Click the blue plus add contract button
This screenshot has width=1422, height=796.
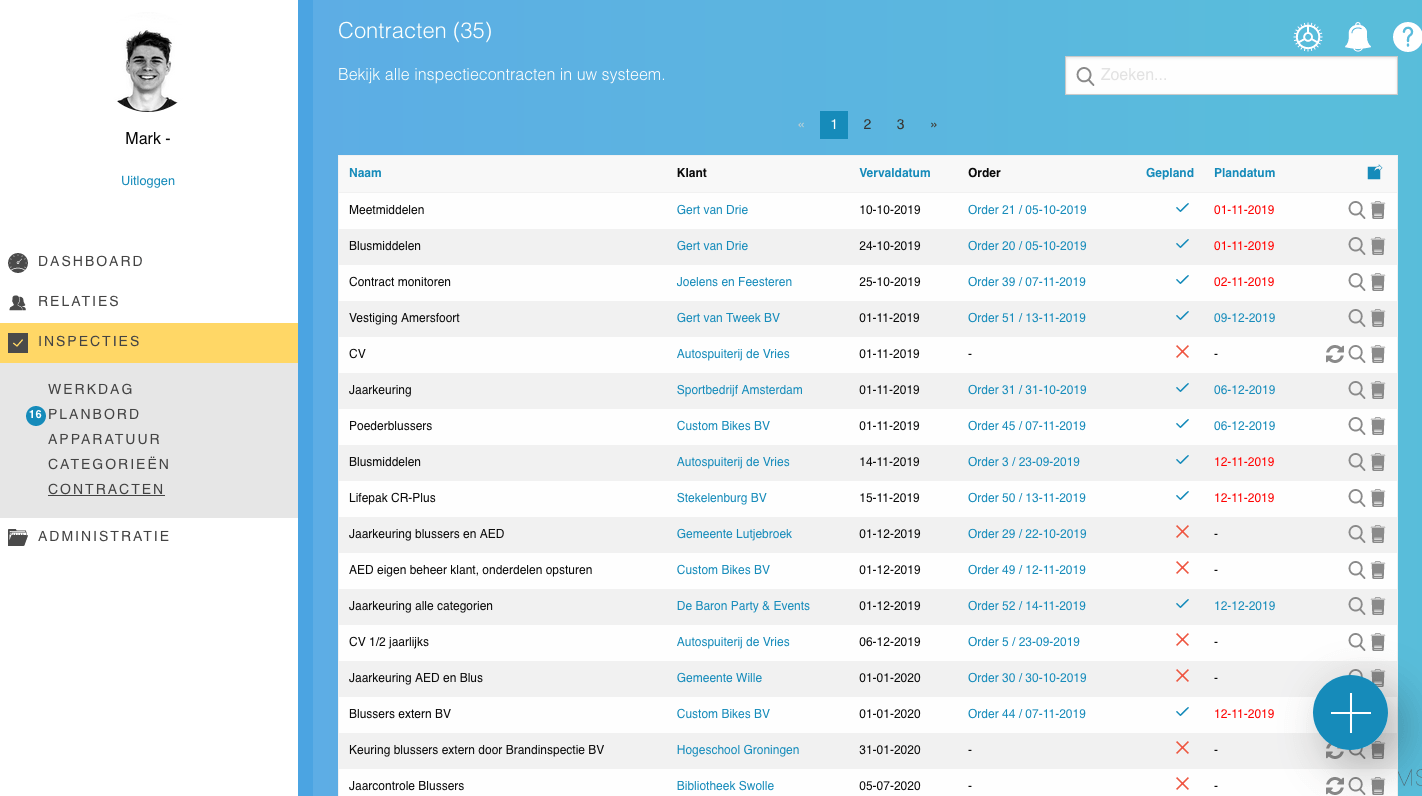pyautogui.click(x=1350, y=713)
